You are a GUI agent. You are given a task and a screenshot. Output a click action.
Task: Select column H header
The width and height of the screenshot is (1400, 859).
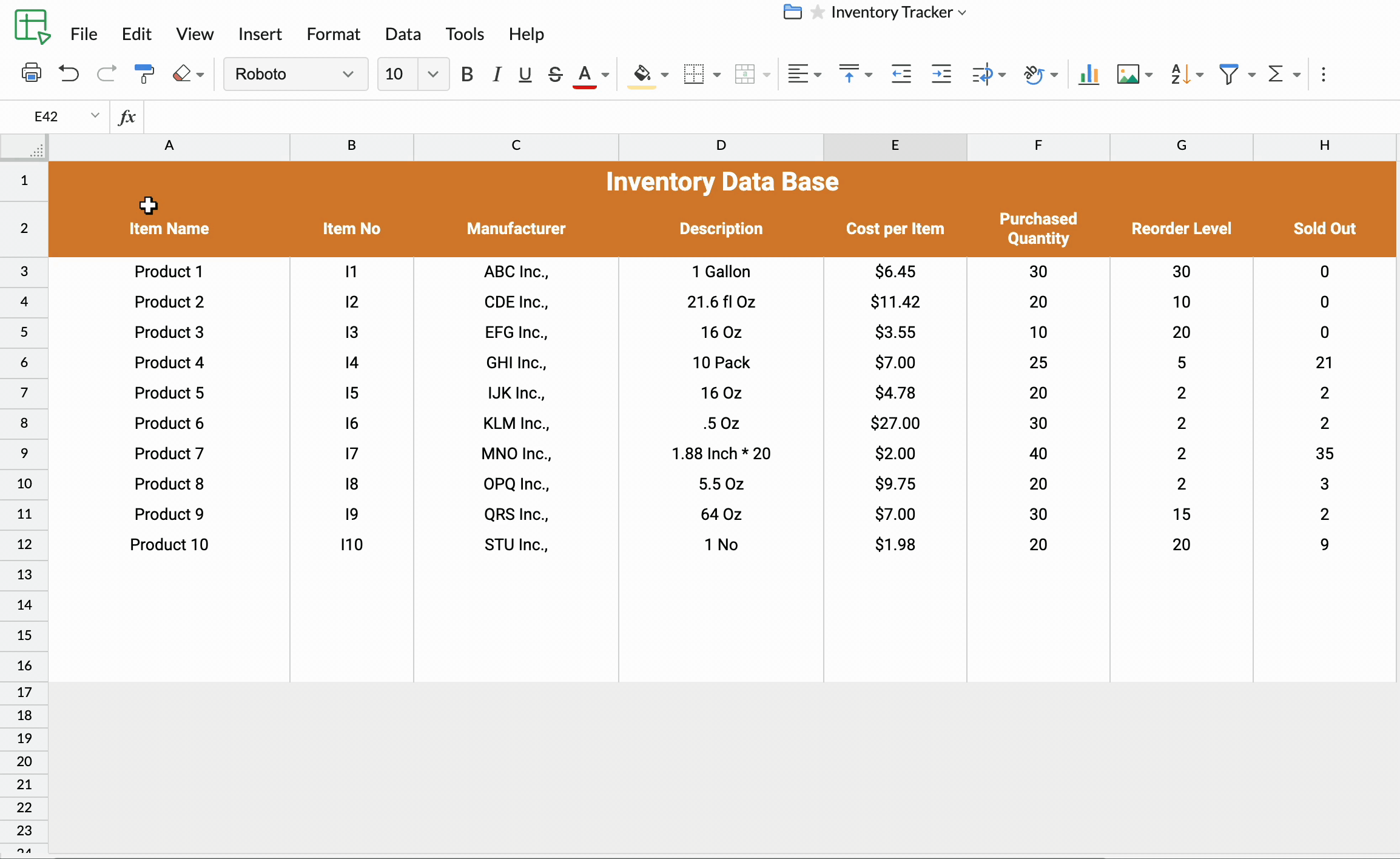[1325, 146]
